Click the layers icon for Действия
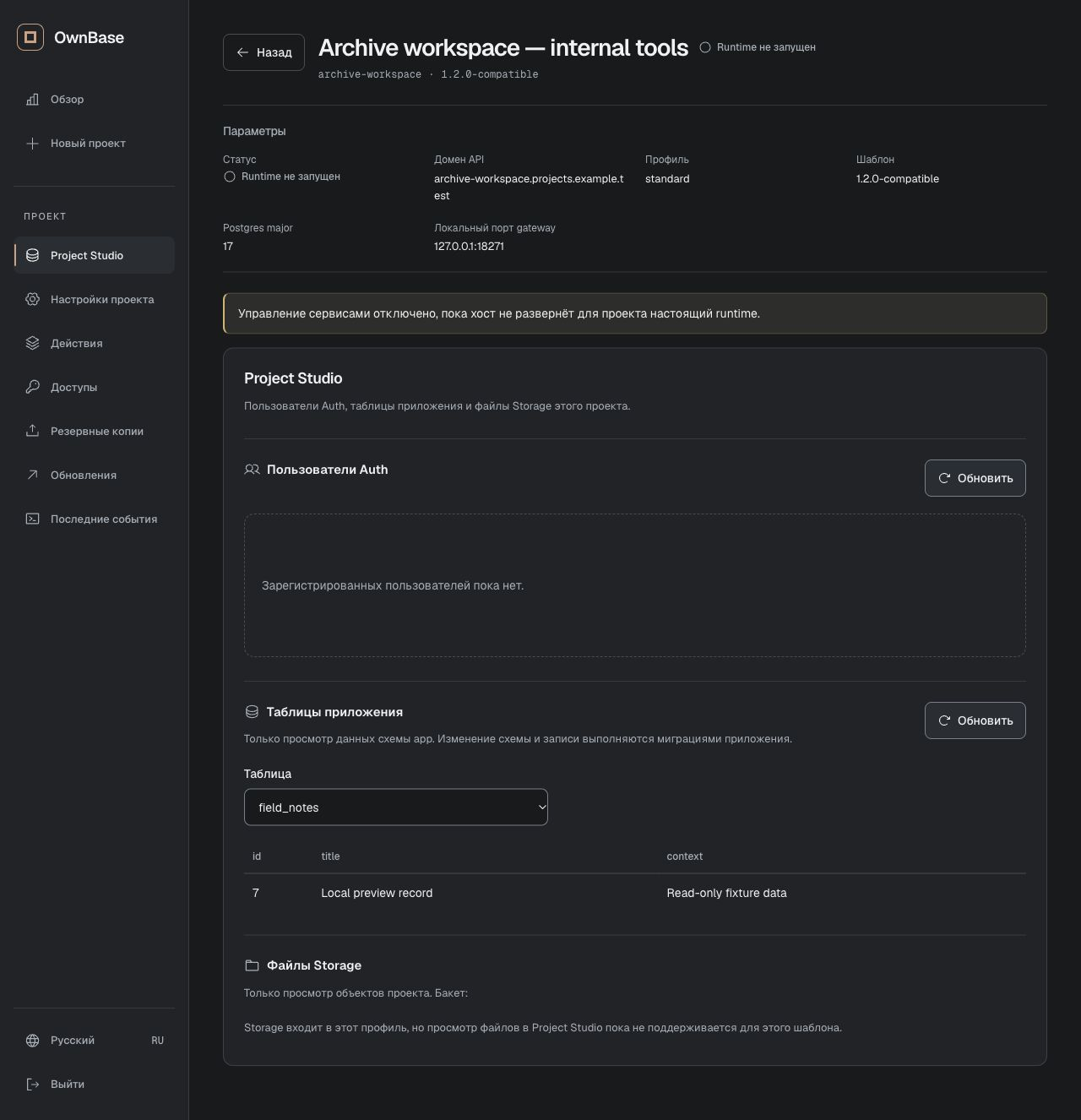1081x1120 pixels. 32,343
